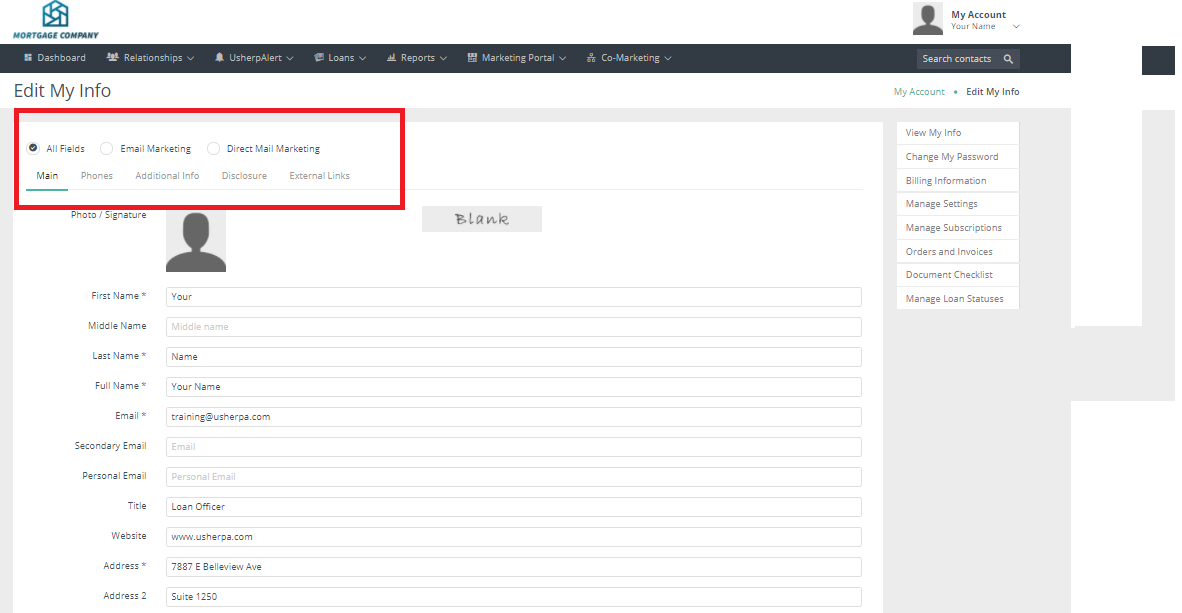Expand the Loans dropdown menu
The height and width of the screenshot is (613, 1182).
[x=340, y=58]
